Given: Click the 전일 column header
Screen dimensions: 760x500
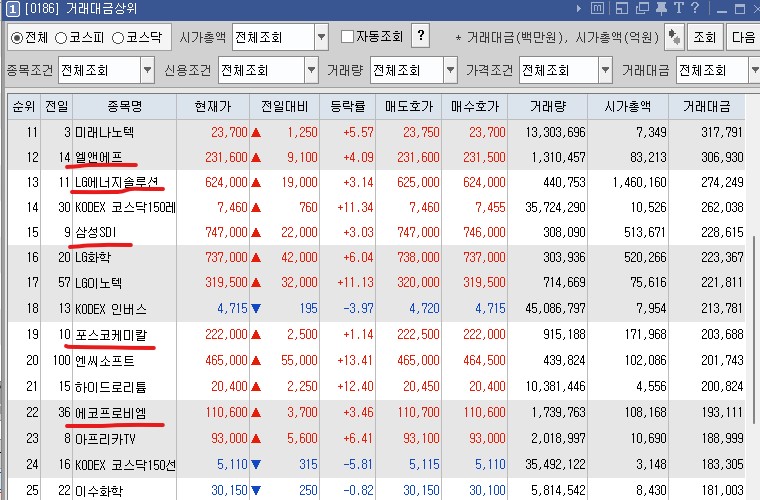Looking at the screenshot, I should pyautogui.click(x=57, y=106).
